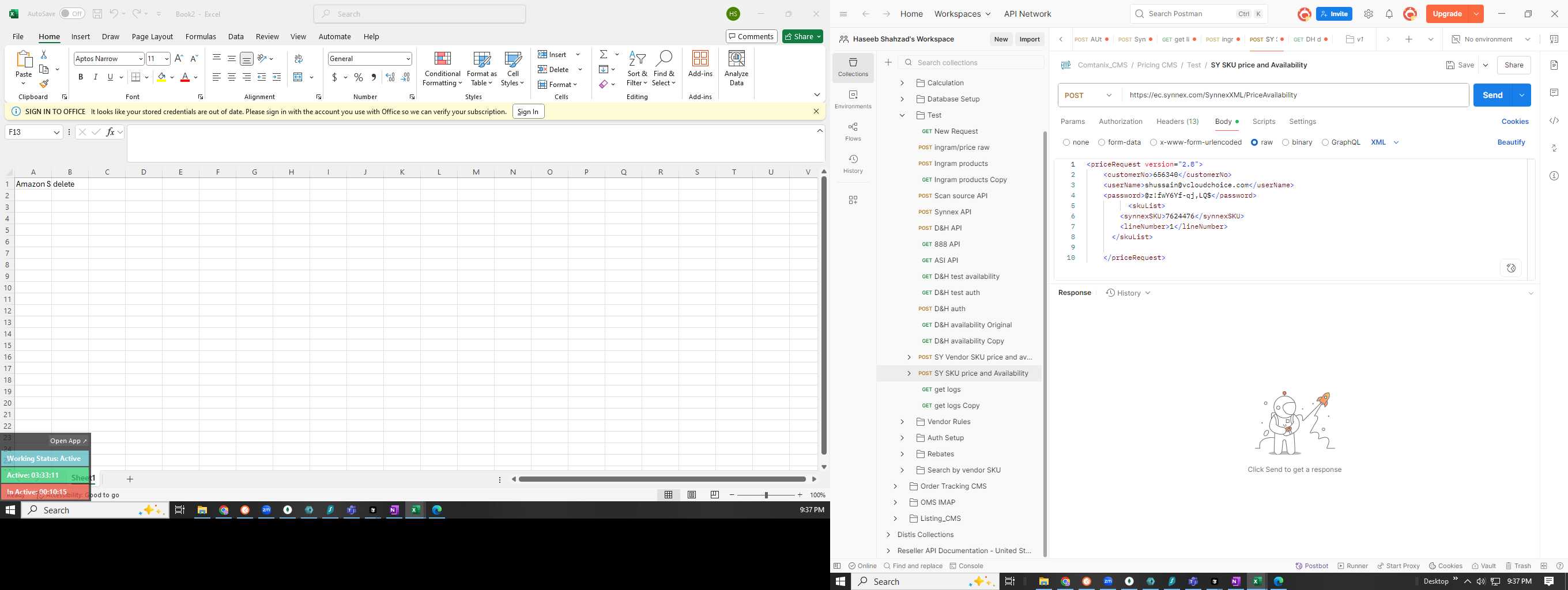Viewport: 1568px width, 590px height.
Task: Open the Fill Color swatch button
Action: coord(161,77)
